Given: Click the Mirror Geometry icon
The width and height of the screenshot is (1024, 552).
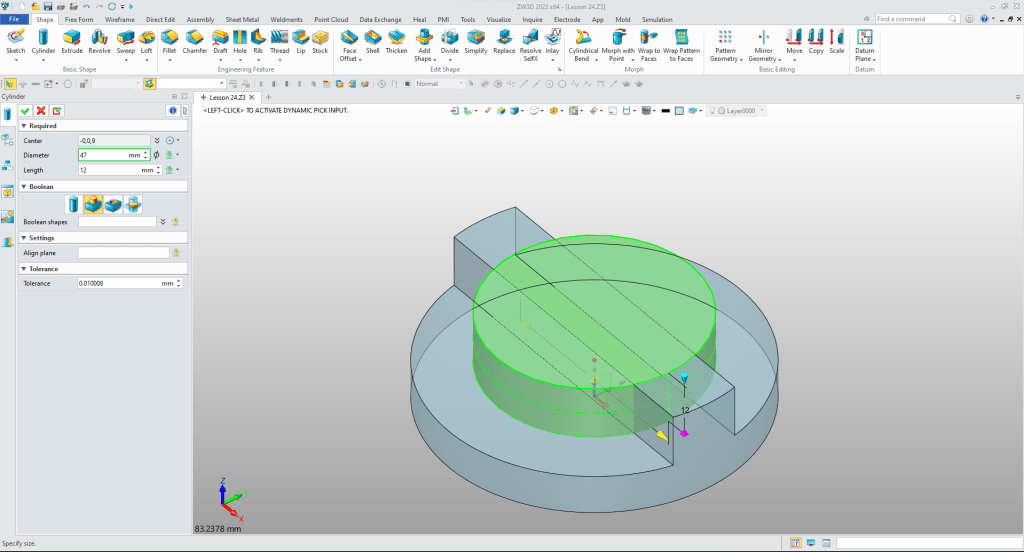Looking at the screenshot, I should click(x=762, y=38).
